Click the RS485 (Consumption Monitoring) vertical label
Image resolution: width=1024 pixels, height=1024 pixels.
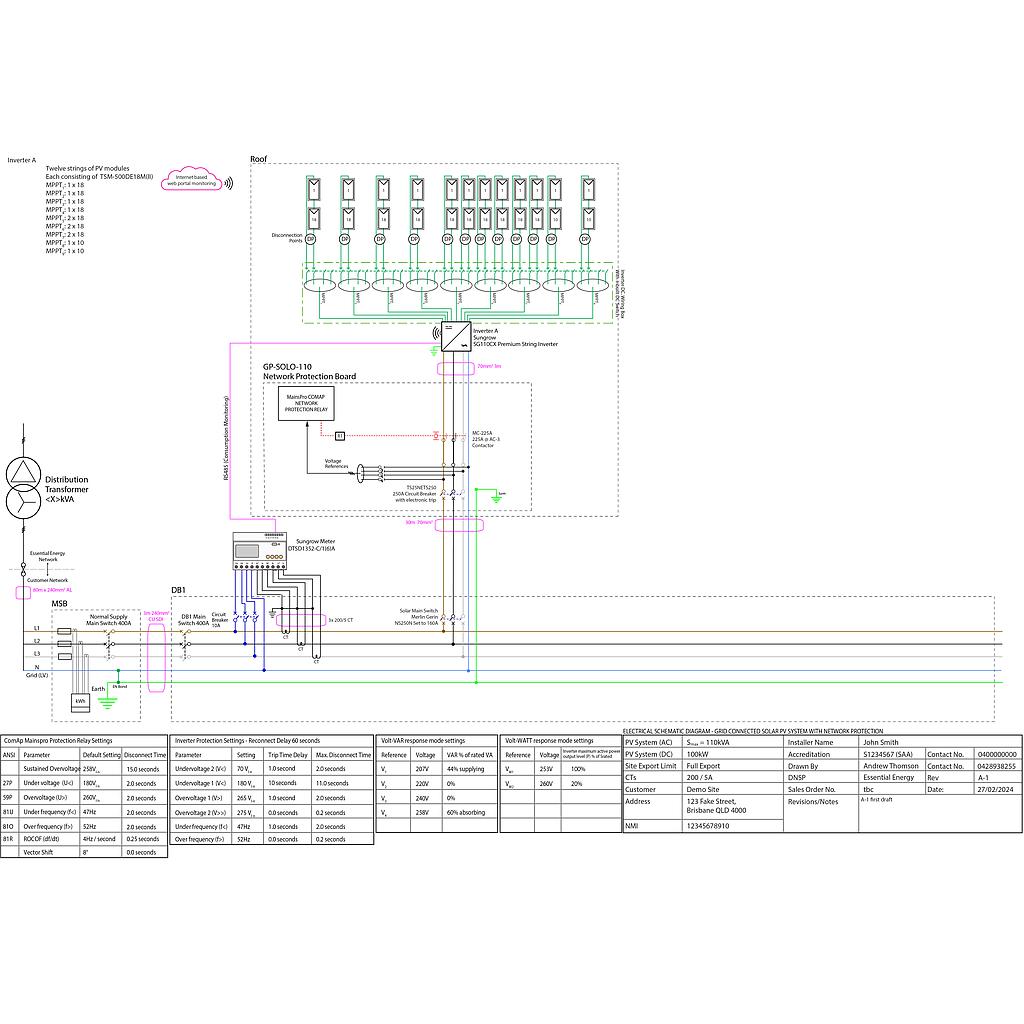coord(227,438)
